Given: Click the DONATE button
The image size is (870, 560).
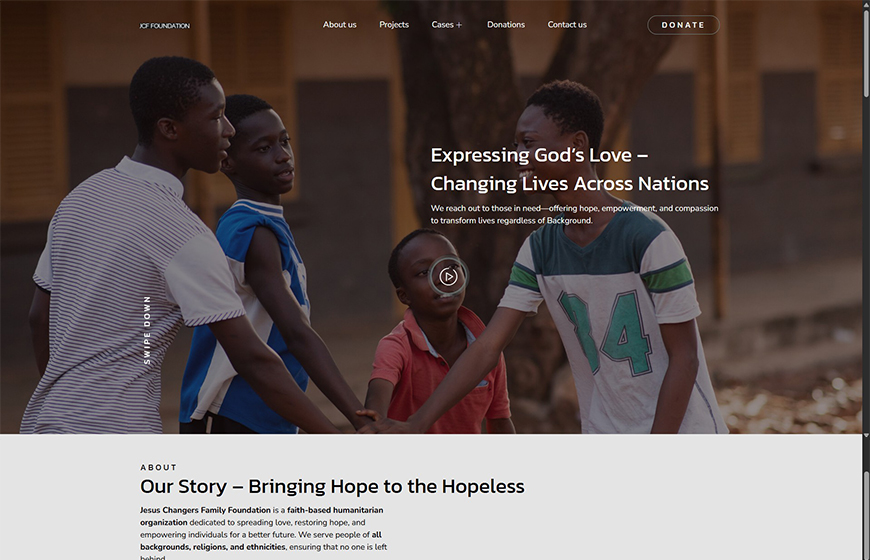Looking at the screenshot, I should pos(683,25).
